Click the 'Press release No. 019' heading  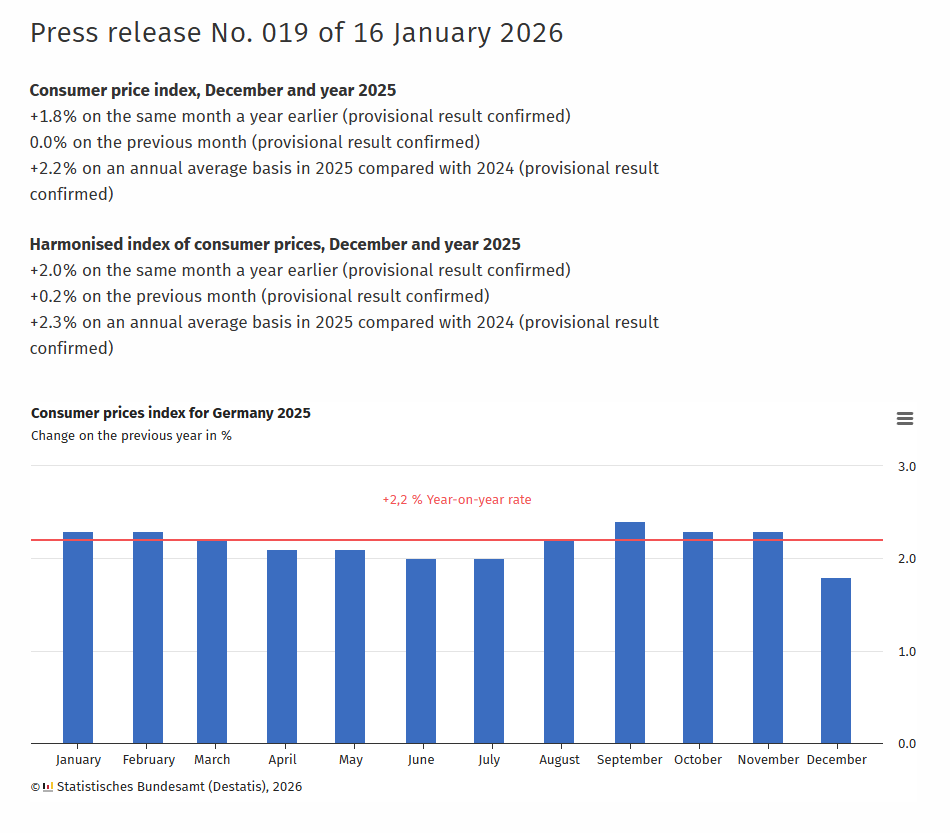click(x=296, y=33)
